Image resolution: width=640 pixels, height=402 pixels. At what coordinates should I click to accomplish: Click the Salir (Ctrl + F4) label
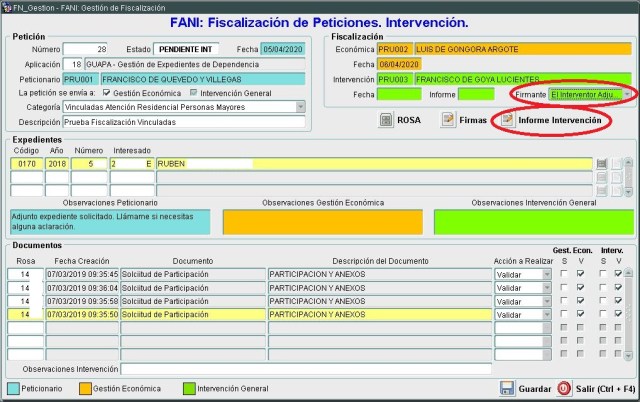[x=604, y=388]
